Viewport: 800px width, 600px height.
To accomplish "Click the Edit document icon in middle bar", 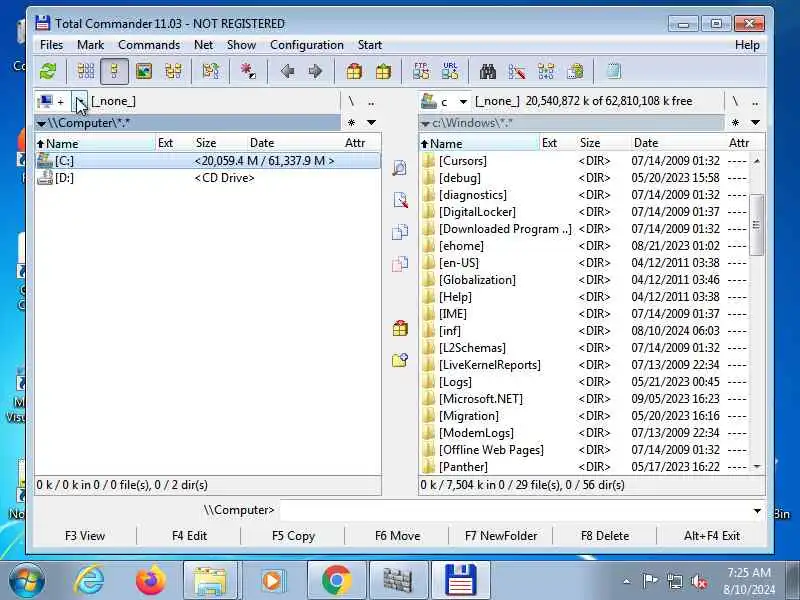I will pyautogui.click(x=401, y=200).
